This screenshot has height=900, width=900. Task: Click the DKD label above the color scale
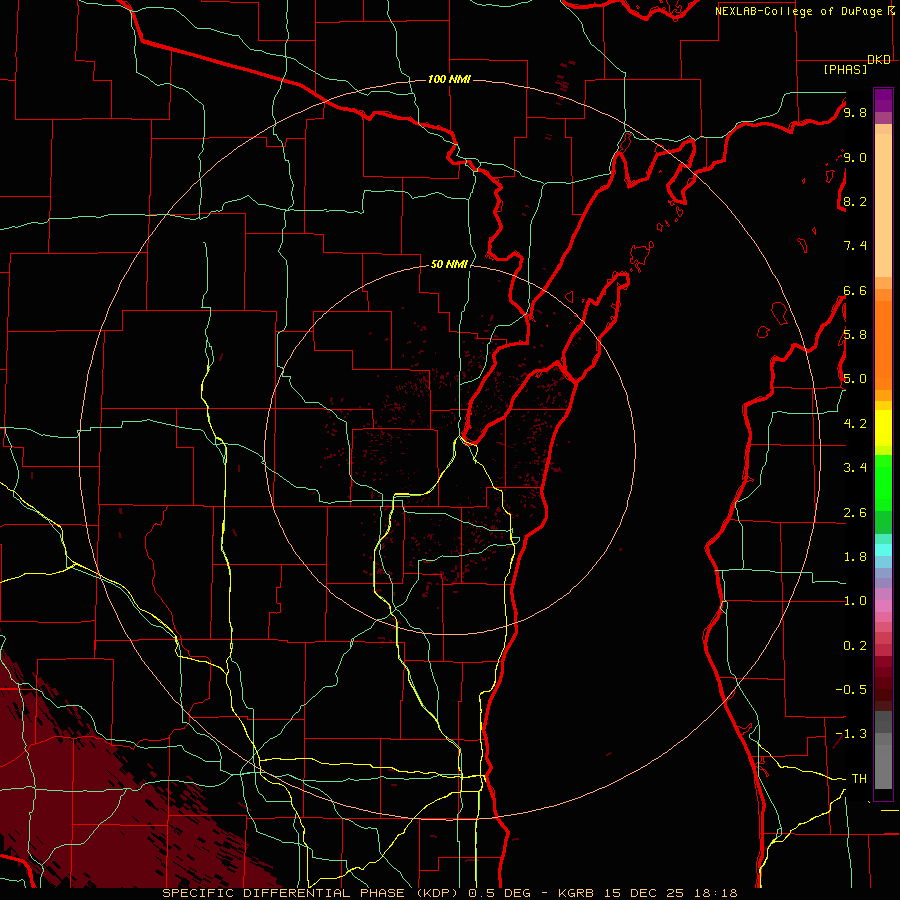point(879,60)
